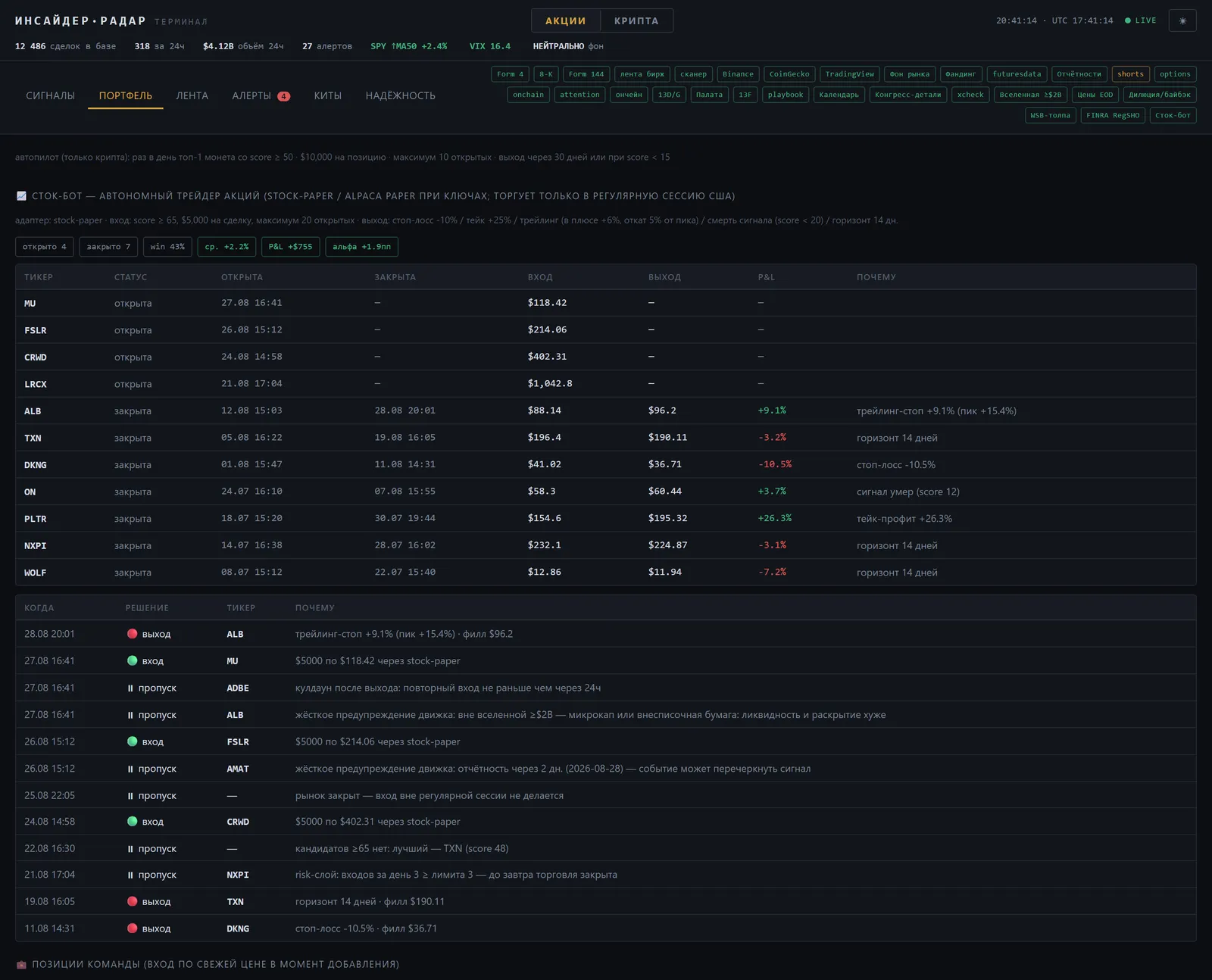Click the briefcase icon beside ПОЗИЦИИ КОМАНДЫ

coord(21,965)
